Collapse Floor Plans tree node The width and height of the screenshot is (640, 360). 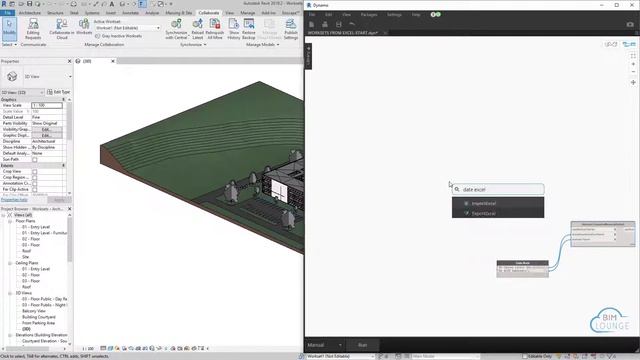click(10, 221)
